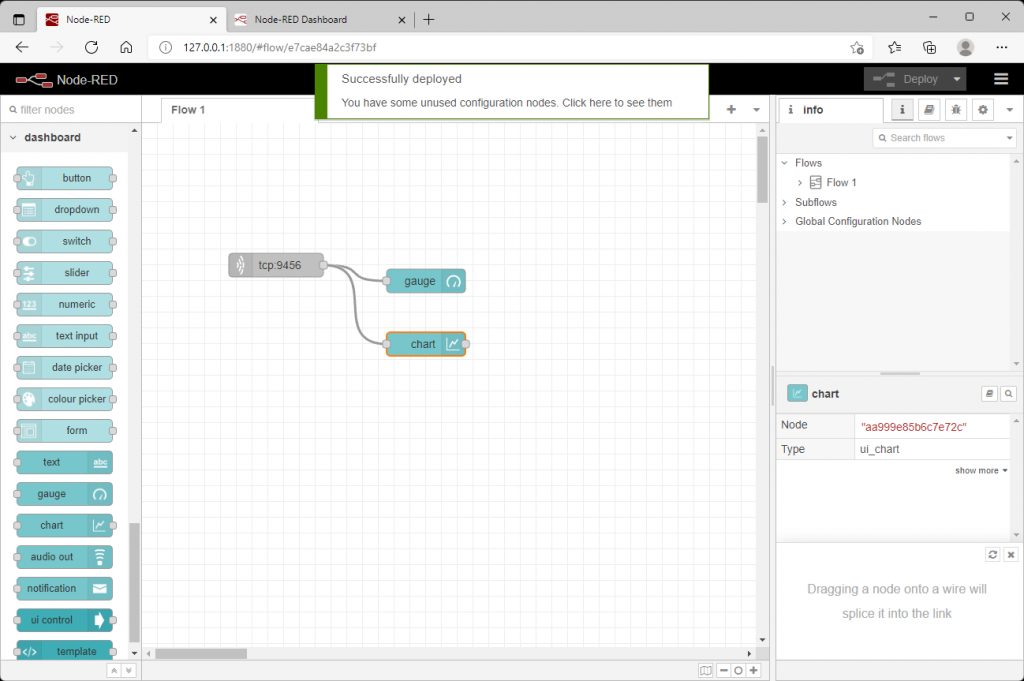
Task: Open chart node help book icon
Action: [989, 394]
